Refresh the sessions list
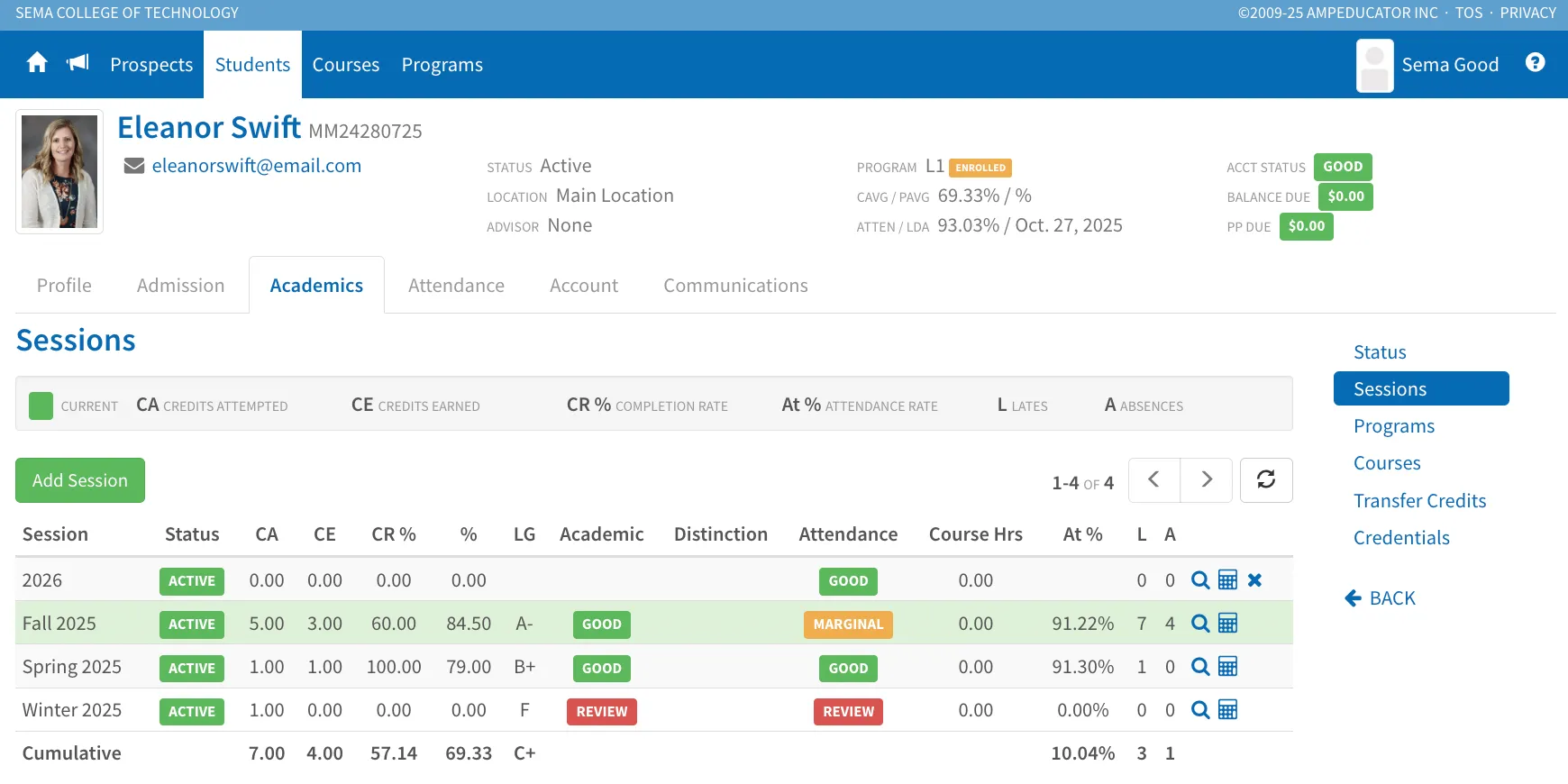The image size is (1568, 784). [x=1266, y=480]
